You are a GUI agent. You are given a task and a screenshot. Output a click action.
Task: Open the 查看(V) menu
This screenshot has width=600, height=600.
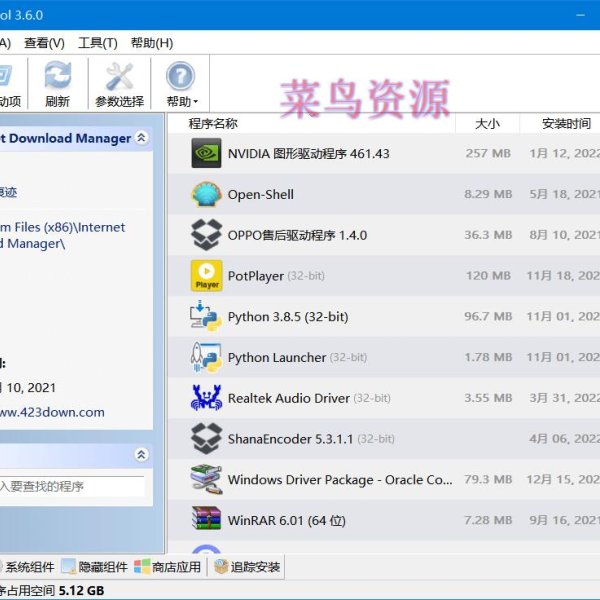[44, 43]
